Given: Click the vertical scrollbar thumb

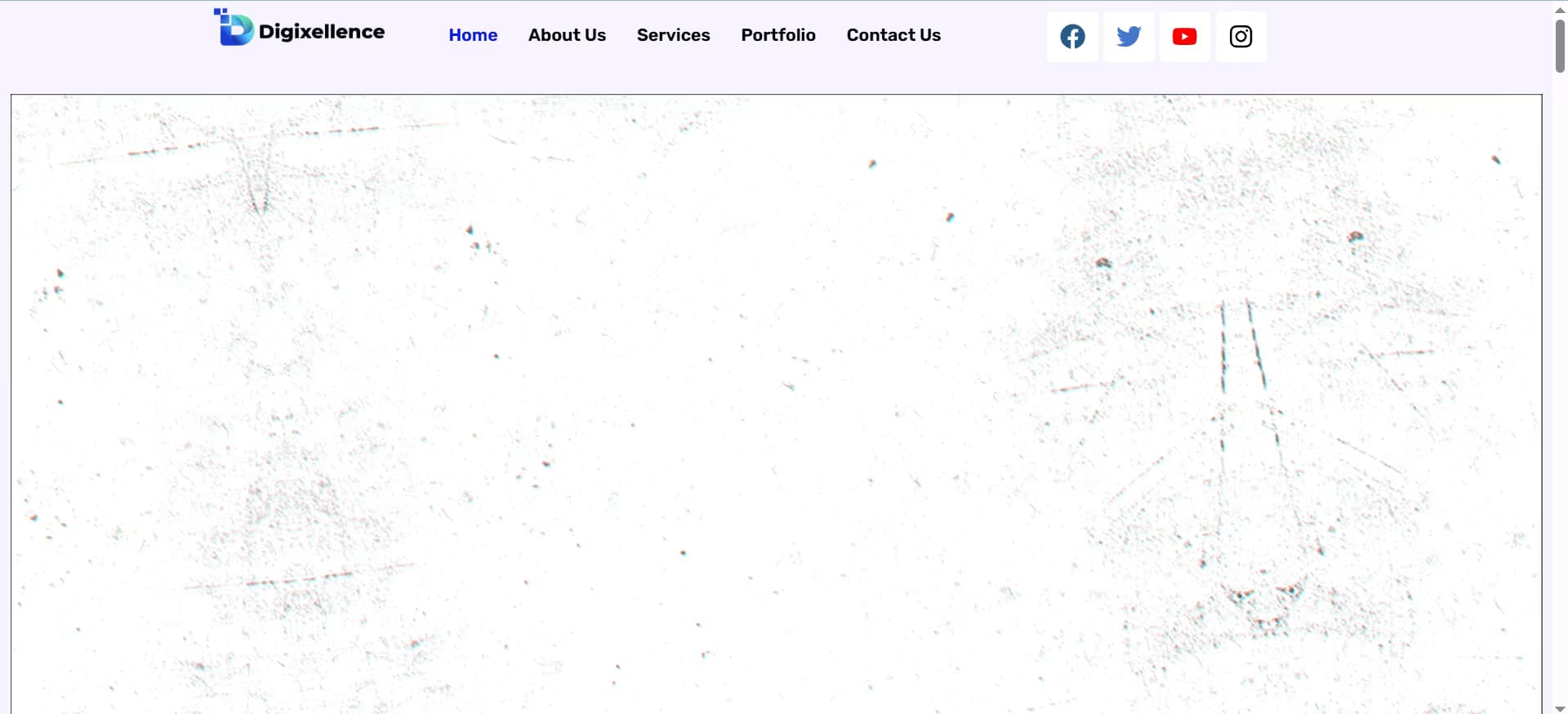Looking at the screenshot, I should pyautogui.click(x=1560, y=45).
